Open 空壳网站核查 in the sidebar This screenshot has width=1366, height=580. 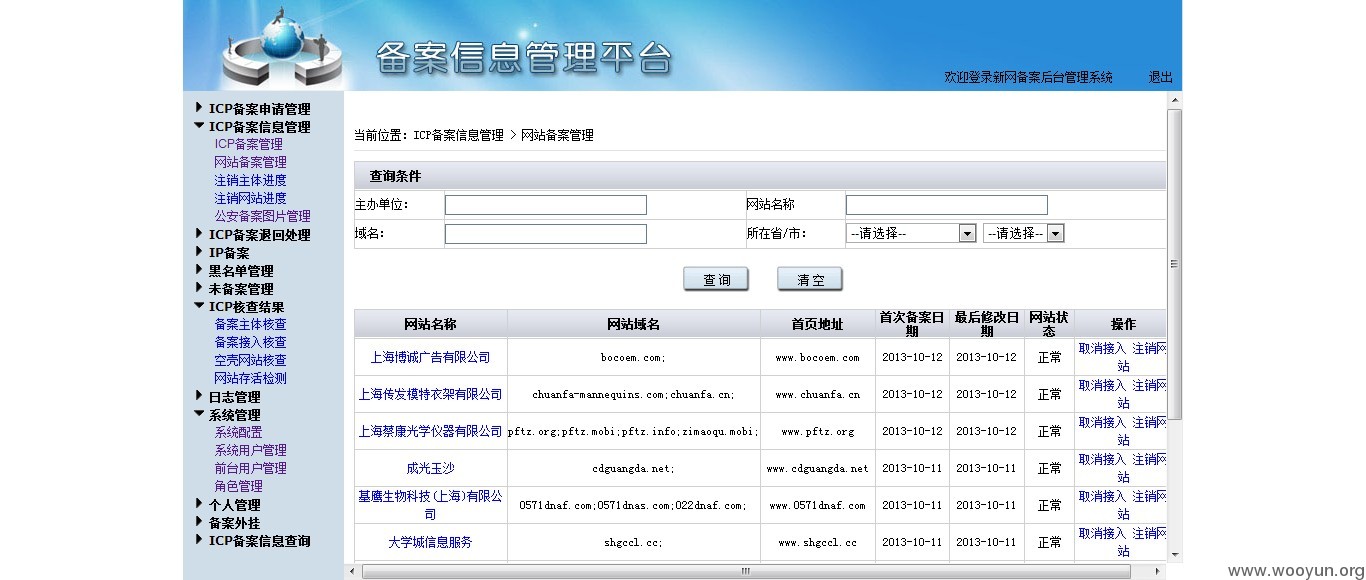click(250, 360)
